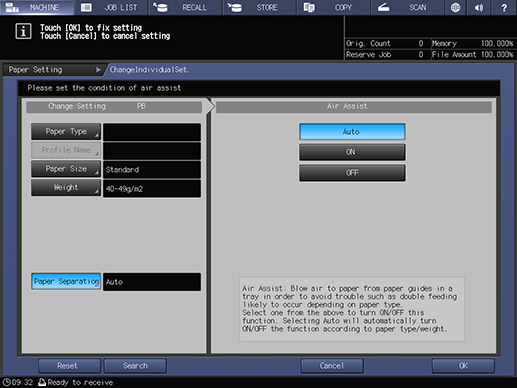Open Paper Type setting
The height and width of the screenshot is (388, 517).
(x=66, y=132)
